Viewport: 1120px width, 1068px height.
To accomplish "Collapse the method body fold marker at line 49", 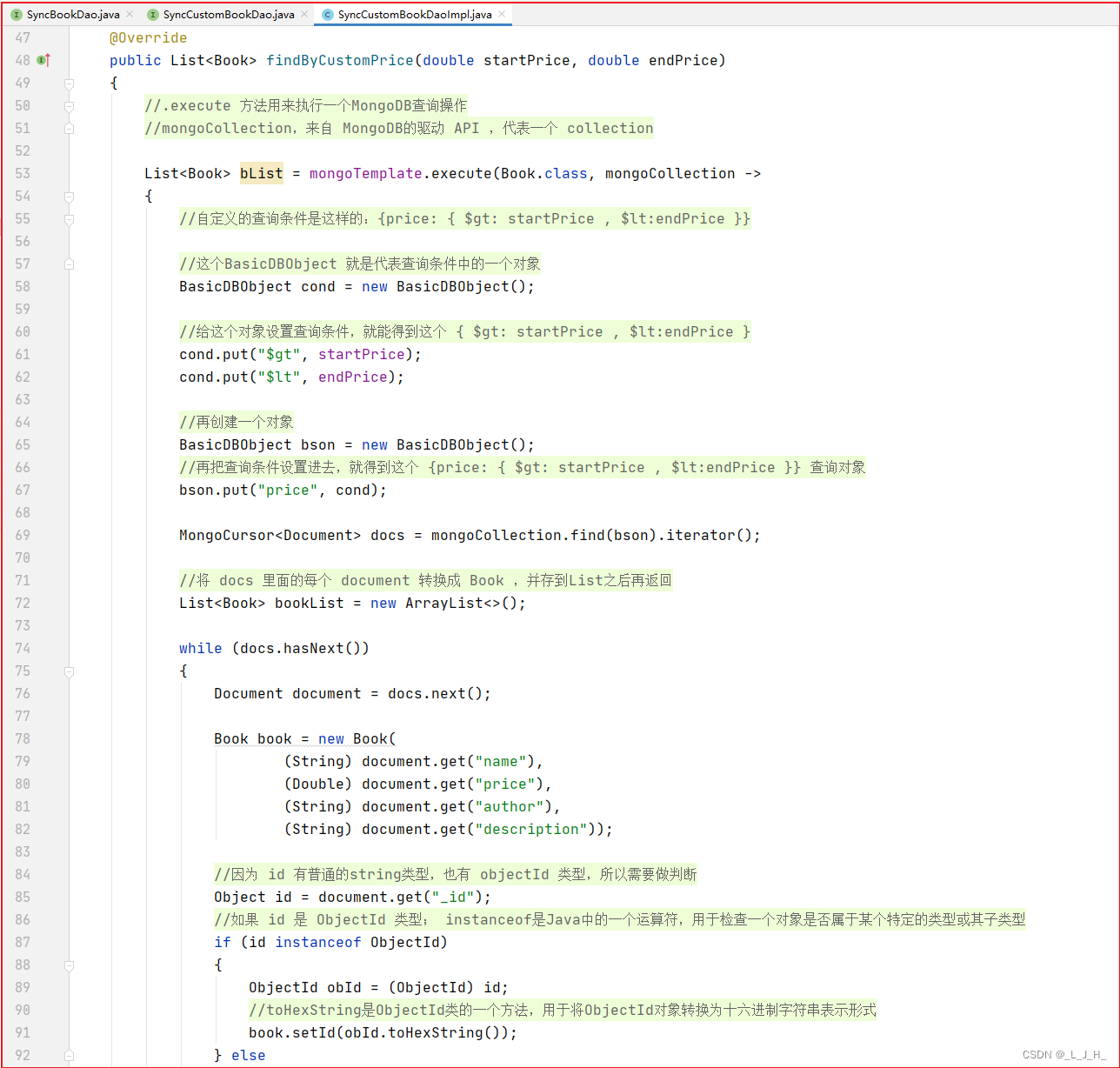I will [69, 83].
